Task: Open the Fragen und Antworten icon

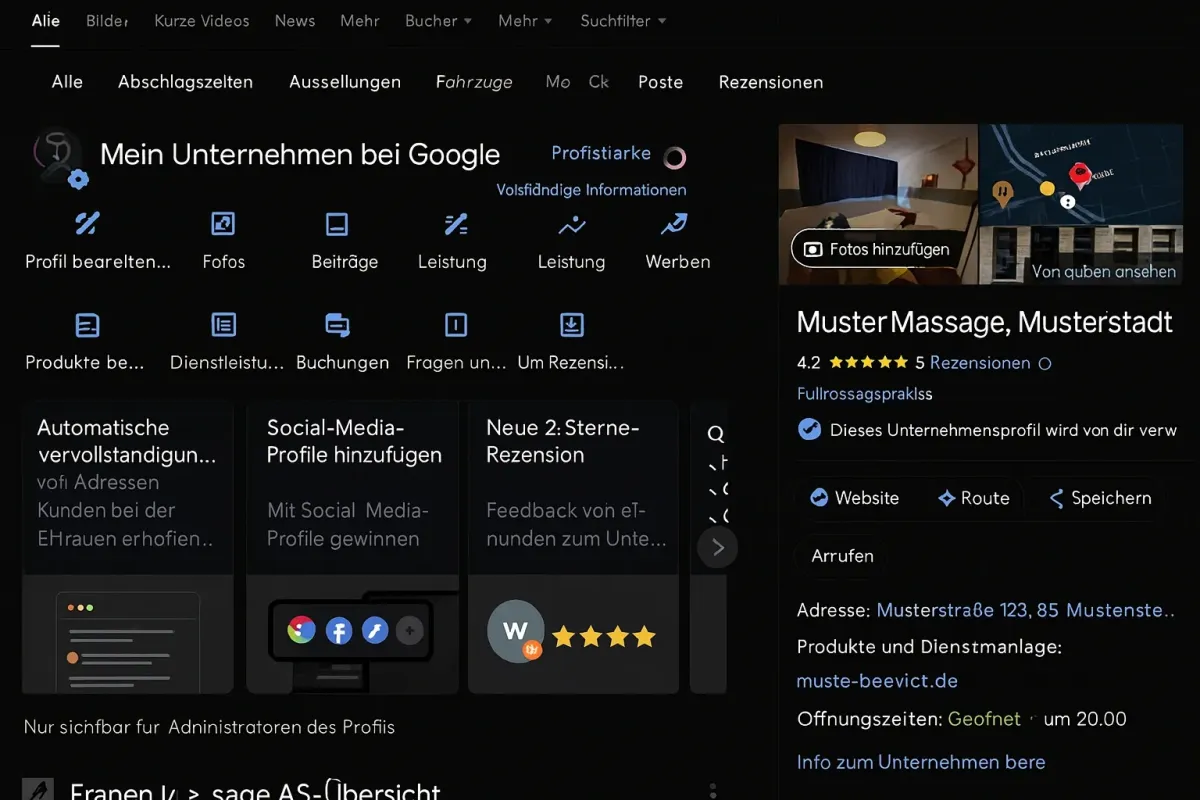Action: [x=456, y=324]
